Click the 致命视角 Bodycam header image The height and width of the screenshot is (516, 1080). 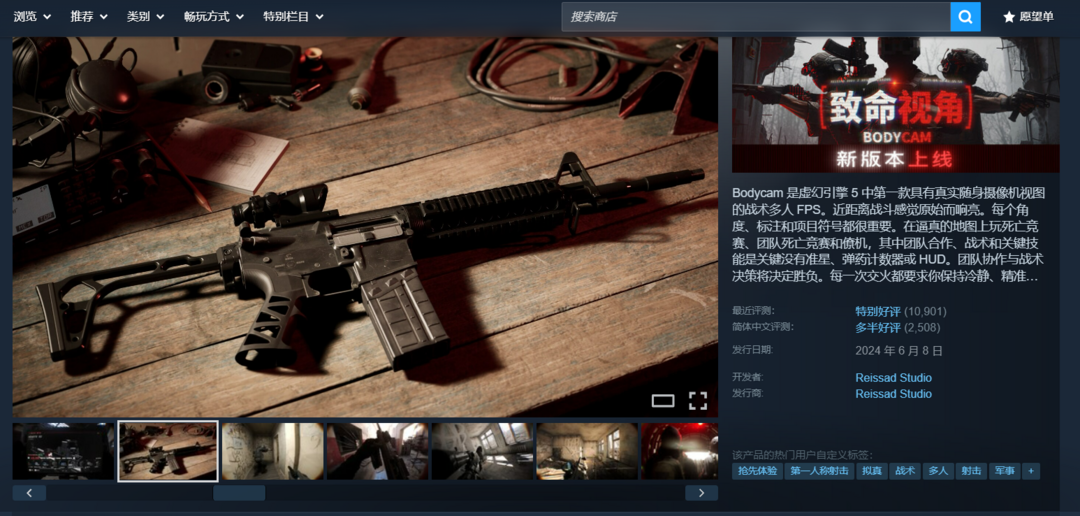pyautogui.click(x=895, y=104)
